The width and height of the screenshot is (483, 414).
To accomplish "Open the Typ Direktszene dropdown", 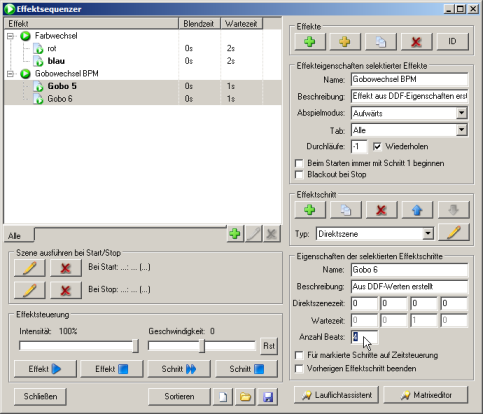I will 428,234.
